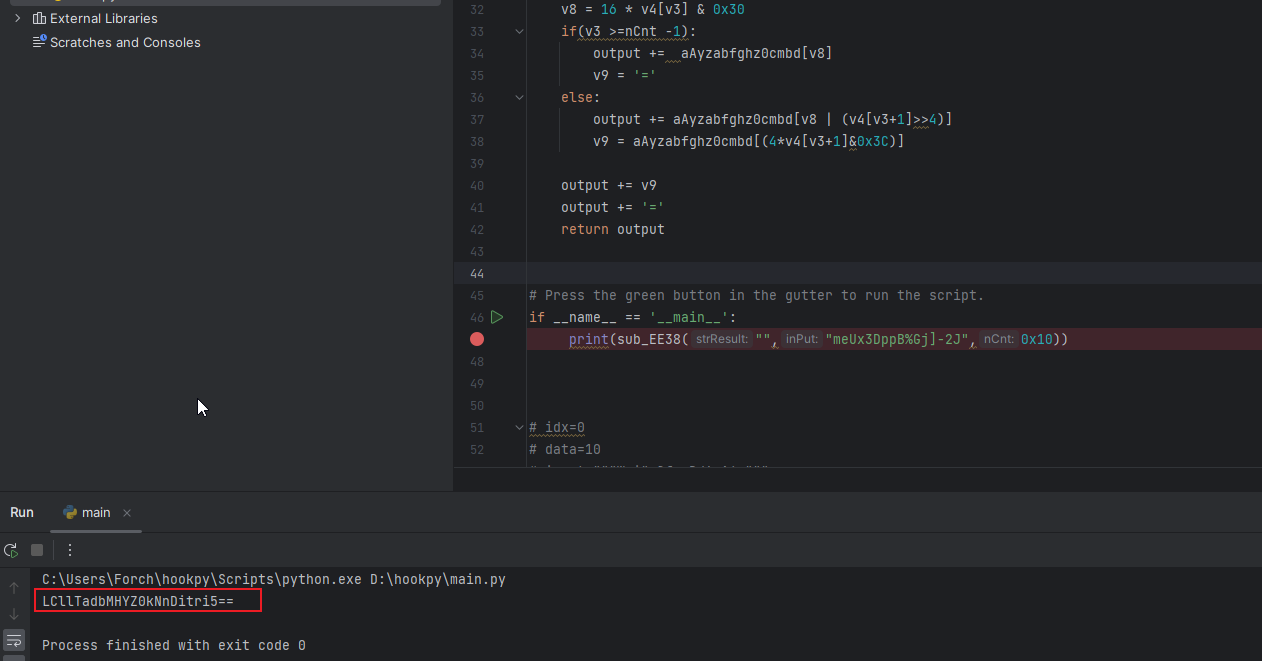Toggle a breakpoint in gutter at line 44
Screen dimensions: 1262x661
(477, 273)
